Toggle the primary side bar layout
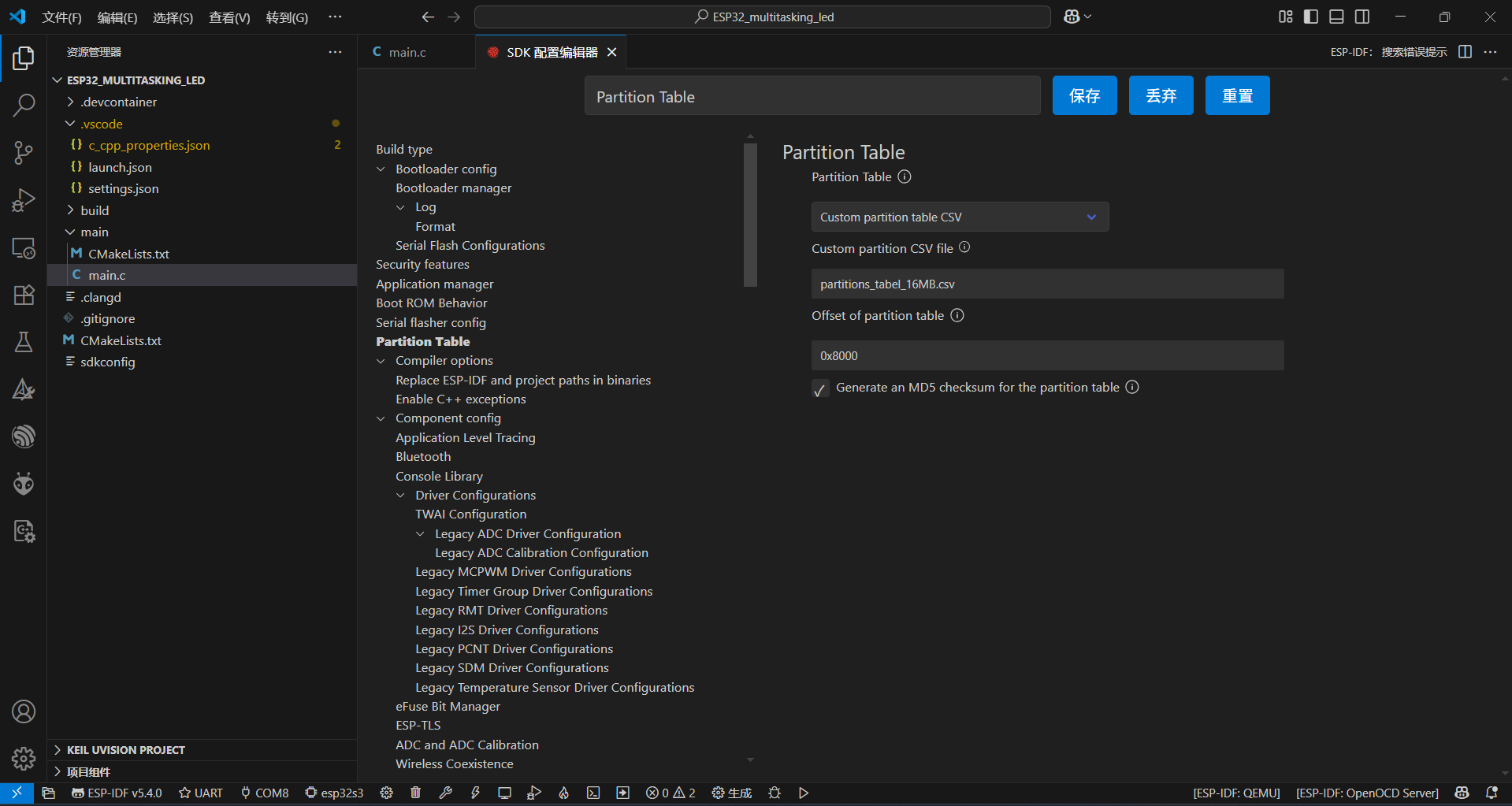This screenshot has height=806, width=1512. pyautogui.click(x=1311, y=17)
